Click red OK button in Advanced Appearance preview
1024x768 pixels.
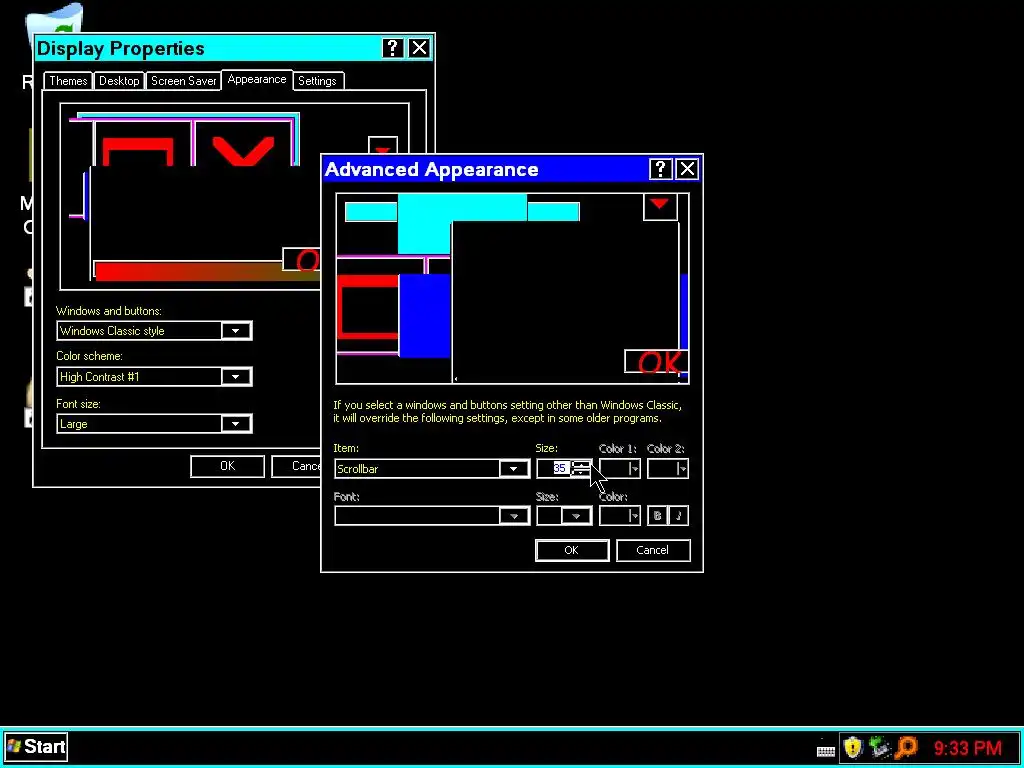coord(656,362)
